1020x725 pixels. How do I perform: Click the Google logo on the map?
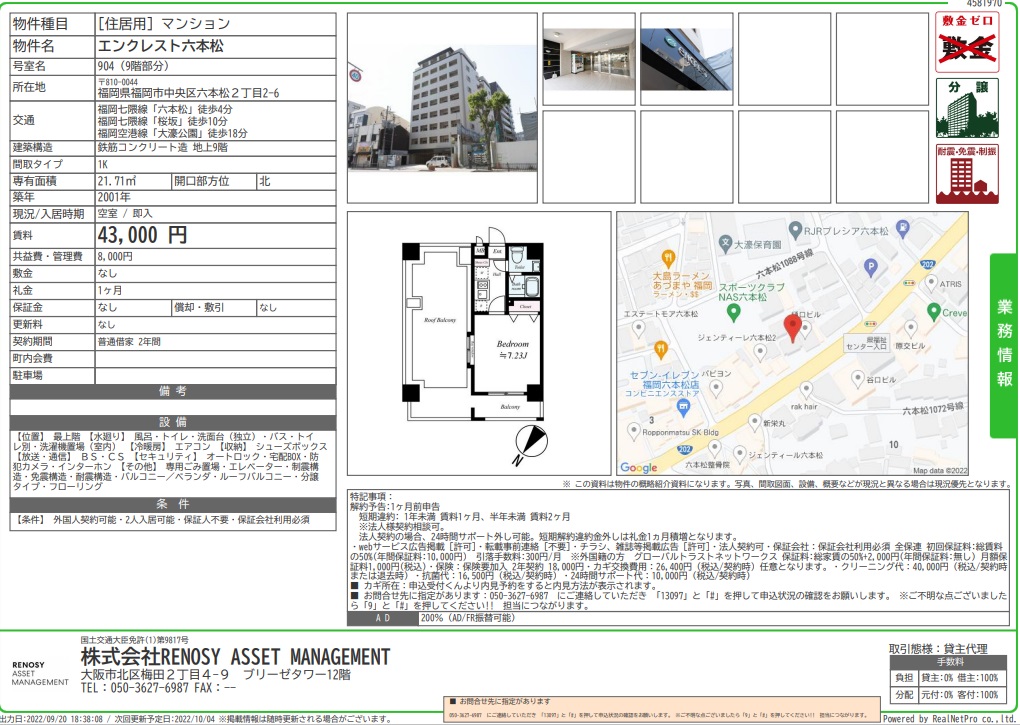click(638, 467)
